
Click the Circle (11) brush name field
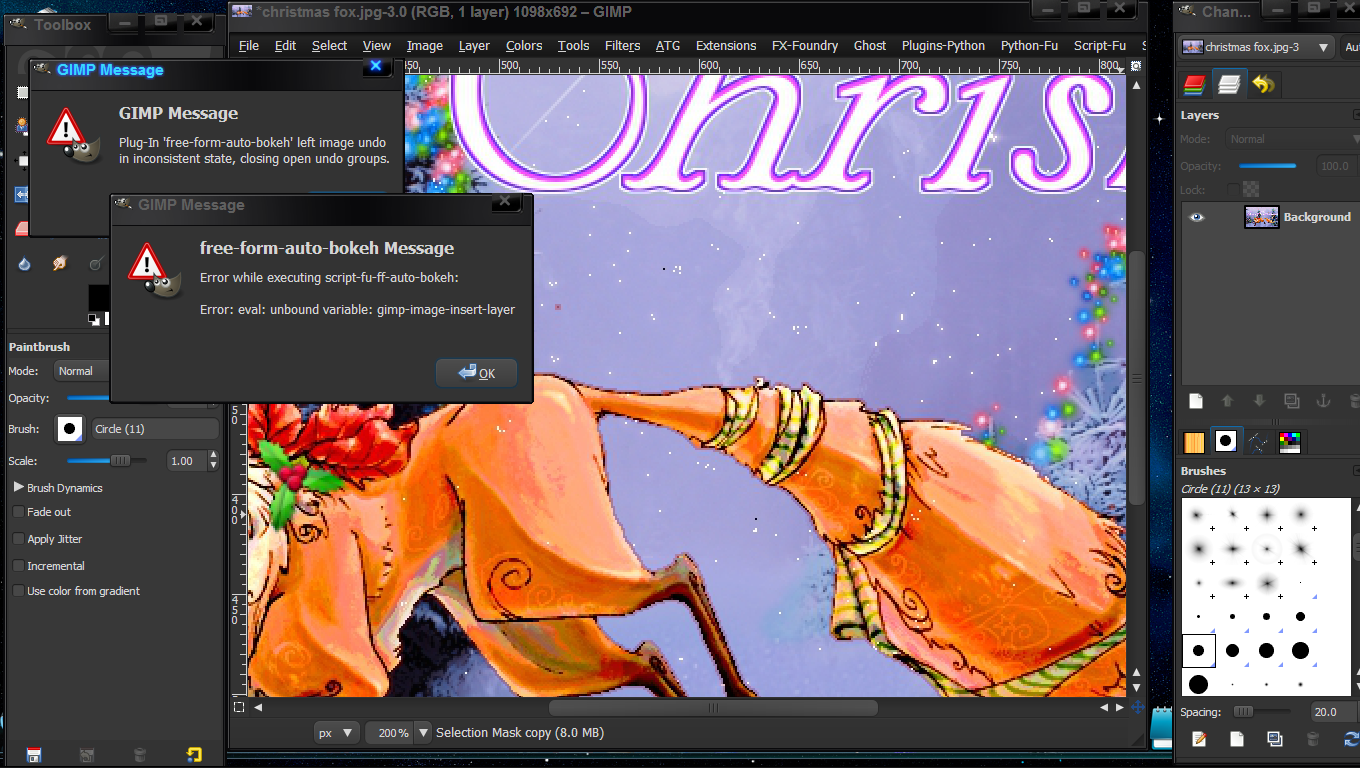point(155,429)
